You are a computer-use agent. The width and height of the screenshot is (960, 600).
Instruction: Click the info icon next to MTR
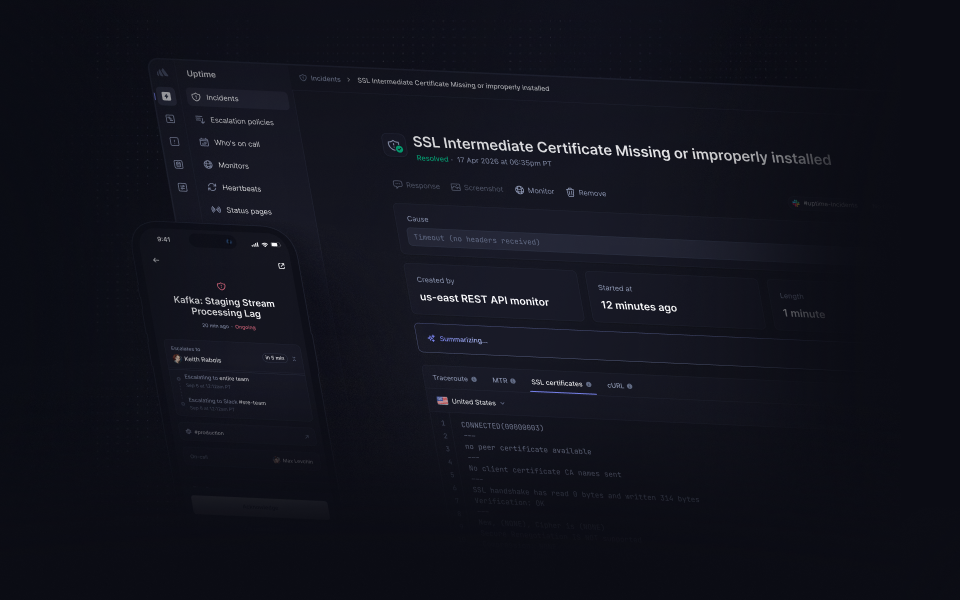(x=513, y=381)
